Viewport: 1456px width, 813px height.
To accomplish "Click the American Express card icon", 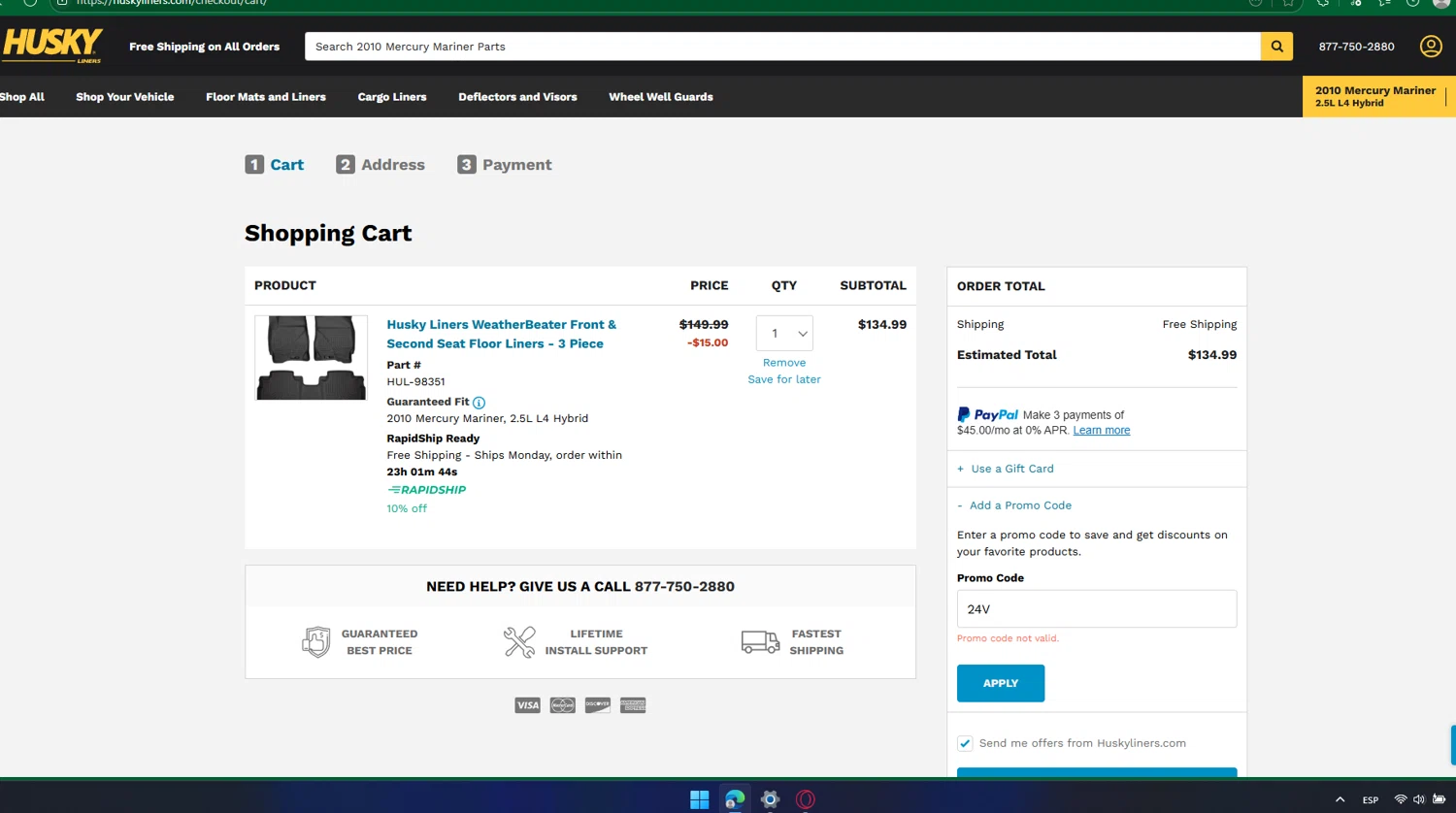I will (633, 705).
